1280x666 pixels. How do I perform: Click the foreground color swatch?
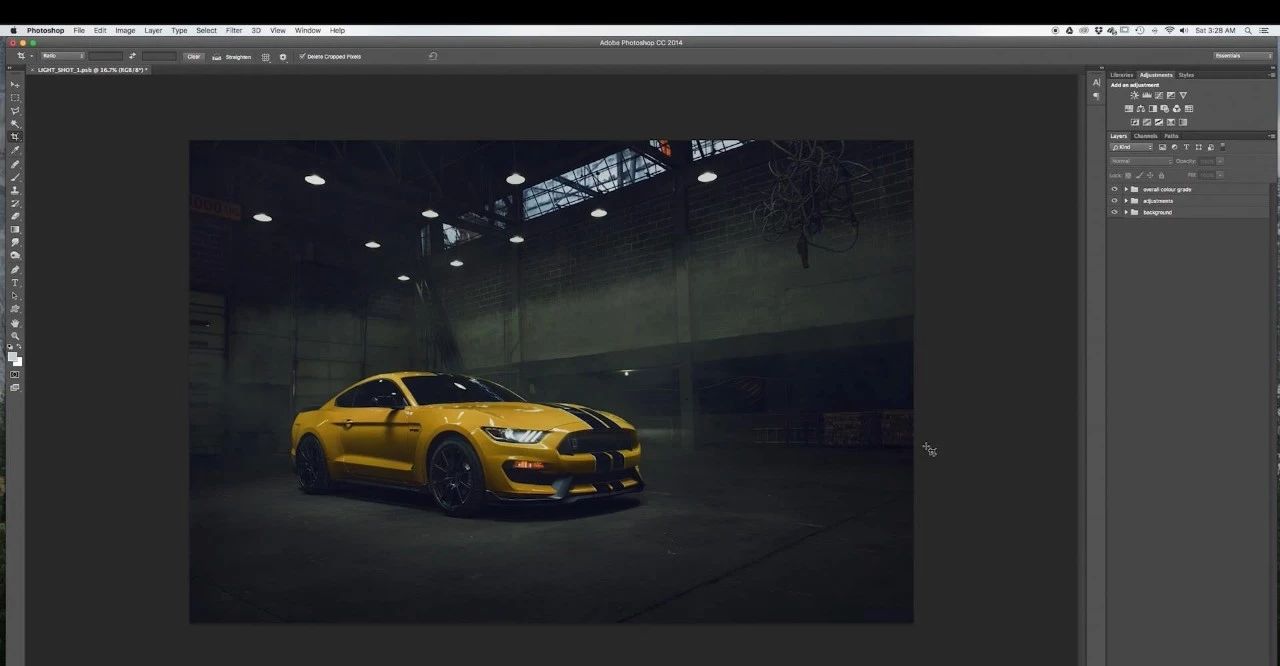pos(12,357)
